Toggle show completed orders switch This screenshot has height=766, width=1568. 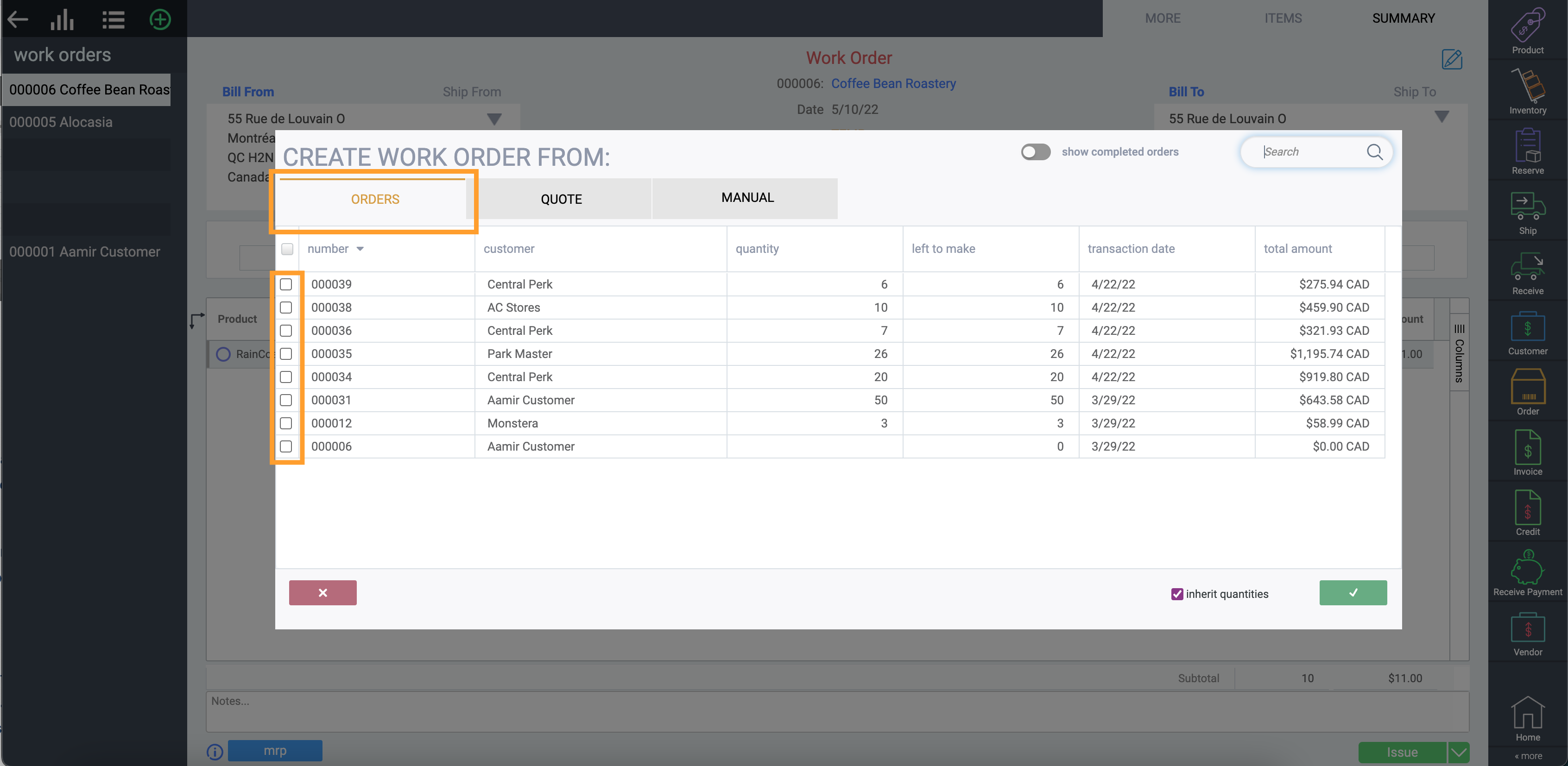[1036, 152]
